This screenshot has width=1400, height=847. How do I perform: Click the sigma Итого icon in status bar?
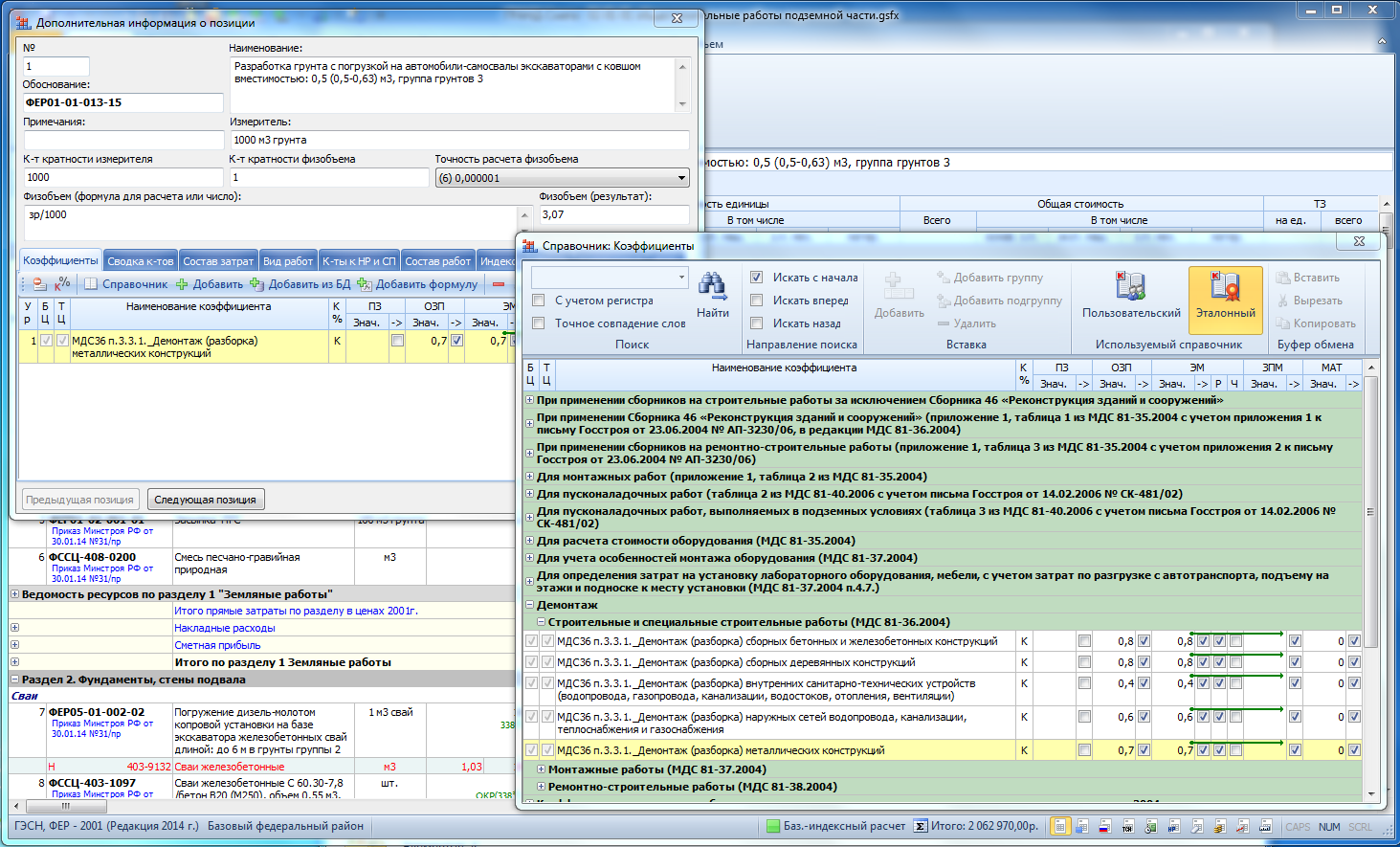pyautogui.click(x=920, y=826)
